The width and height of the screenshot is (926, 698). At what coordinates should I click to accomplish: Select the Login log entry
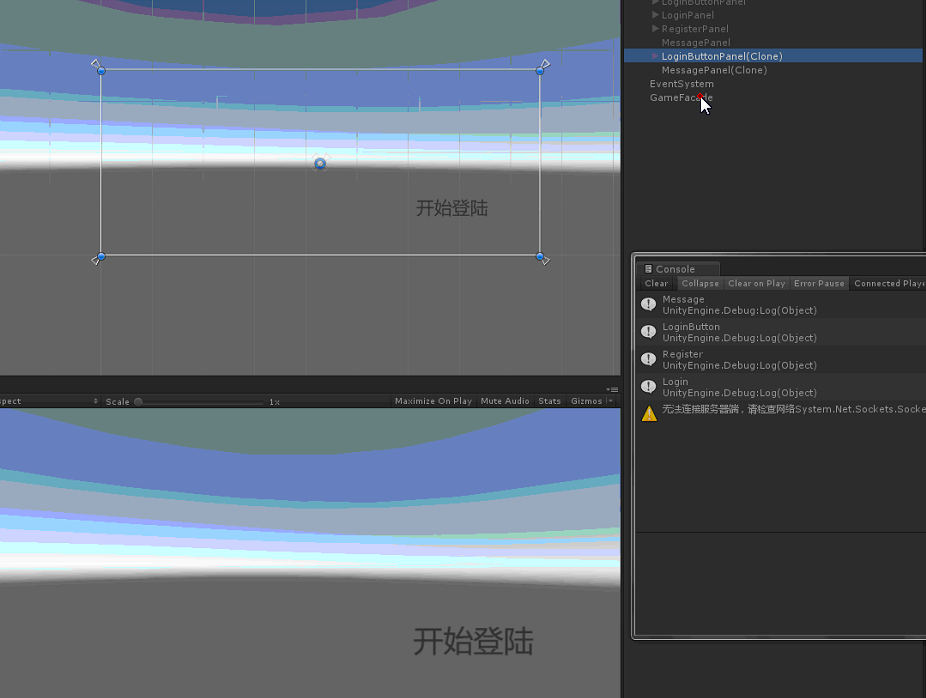(x=781, y=387)
